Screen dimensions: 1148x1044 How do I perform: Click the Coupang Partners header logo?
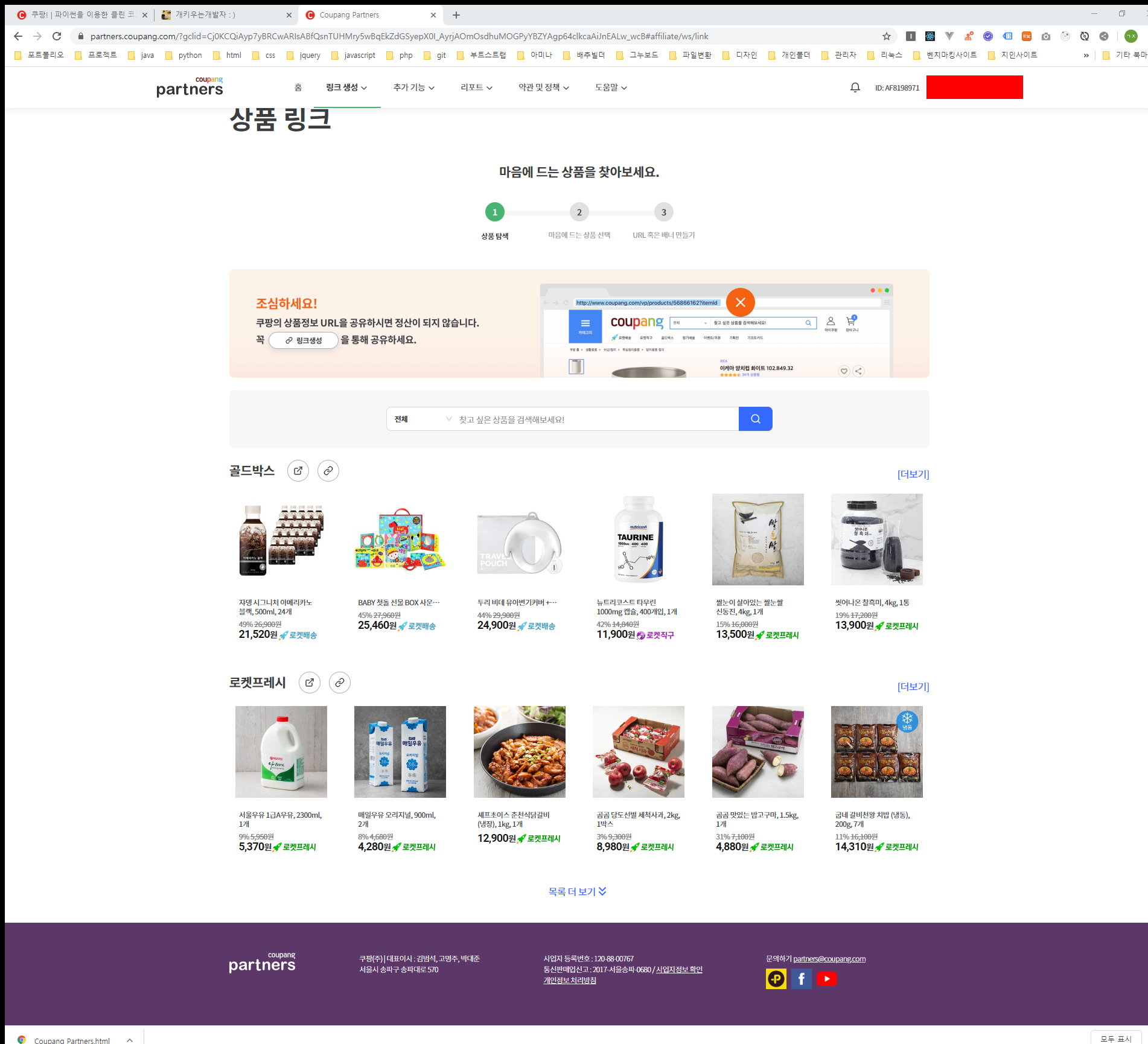pyautogui.click(x=190, y=87)
